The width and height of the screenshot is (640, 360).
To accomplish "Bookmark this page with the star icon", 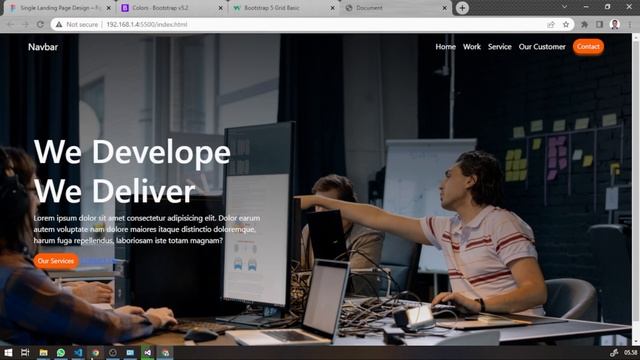I will point(566,24).
